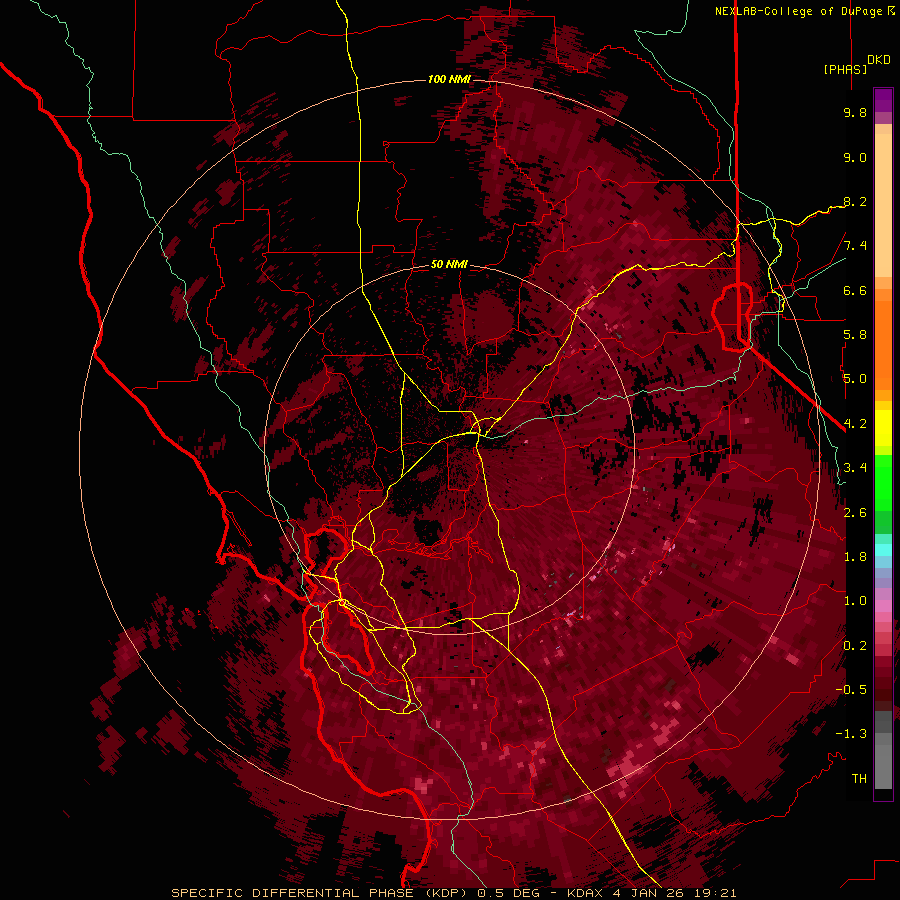Click the TH threshold legend label
900x900 pixels.
click(x=859, y=779)
